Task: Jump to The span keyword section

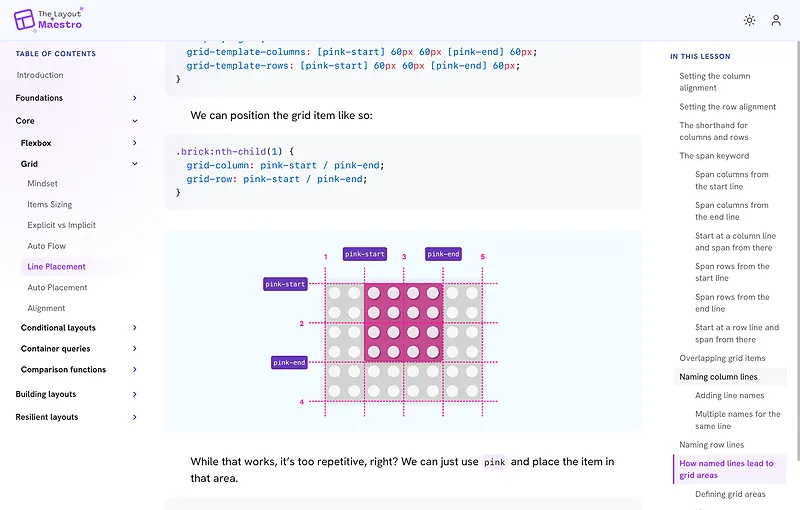Action: coord(714,156)
